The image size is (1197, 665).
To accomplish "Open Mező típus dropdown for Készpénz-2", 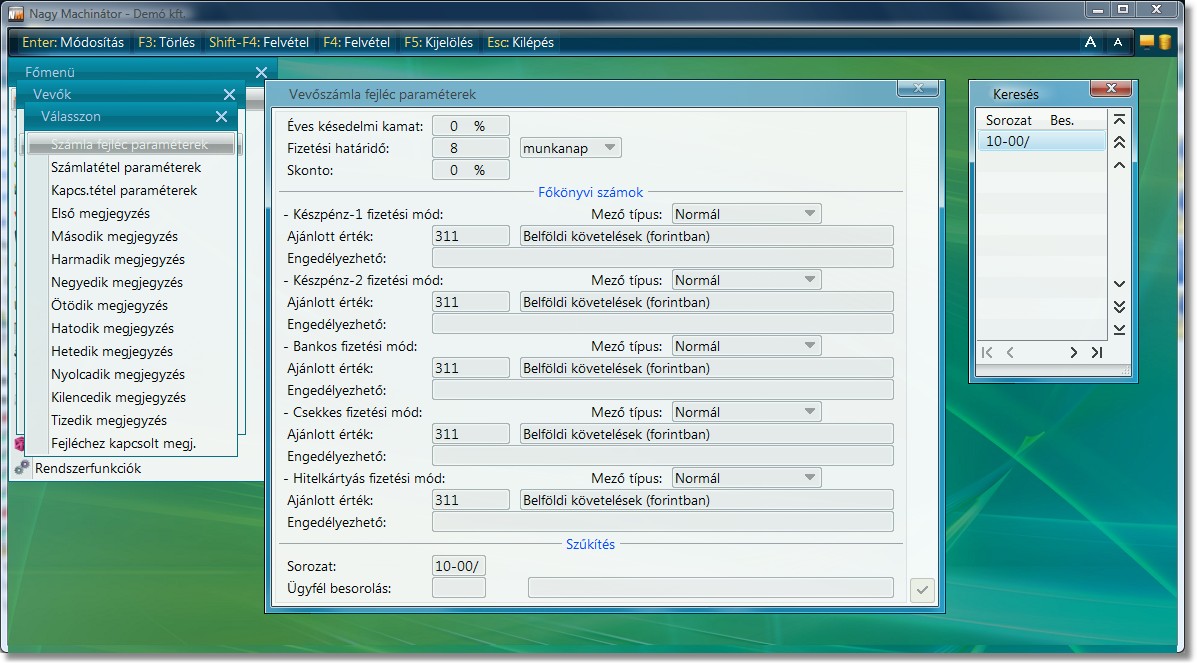I will 747,280.
